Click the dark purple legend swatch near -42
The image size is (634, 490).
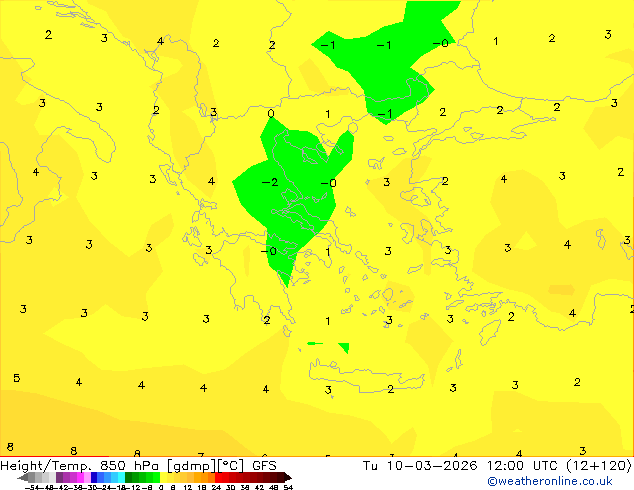[59, 477]
